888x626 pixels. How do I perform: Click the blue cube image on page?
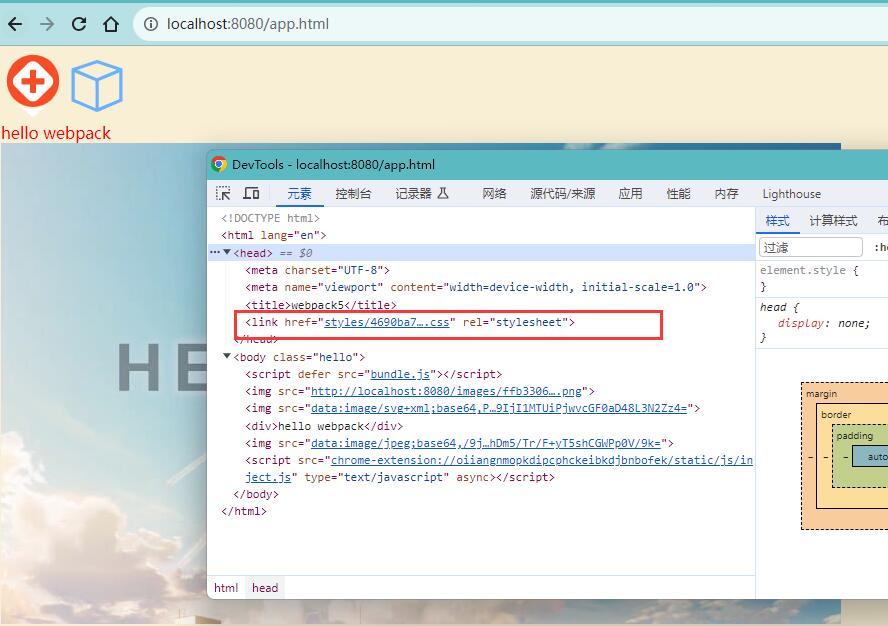(x=97, y=86)
